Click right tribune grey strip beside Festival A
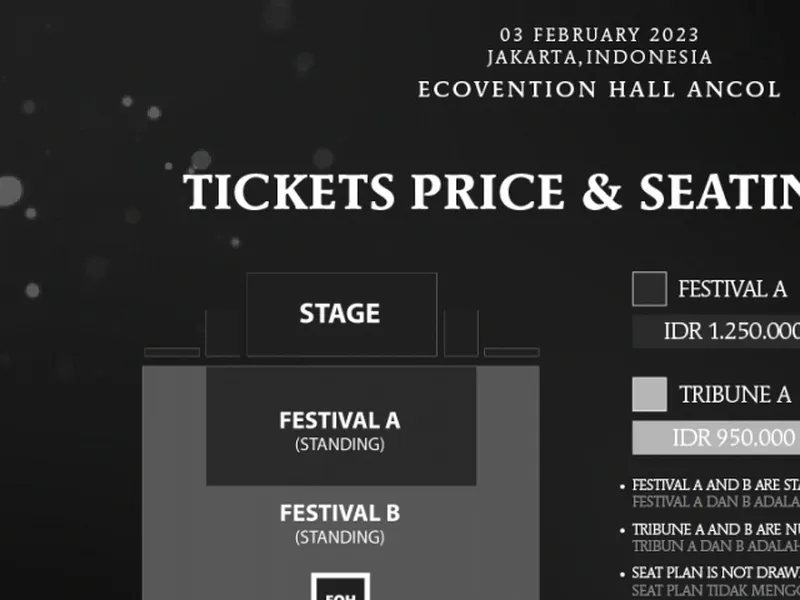Viewport: 800px width, 600px height. point(508,426)
